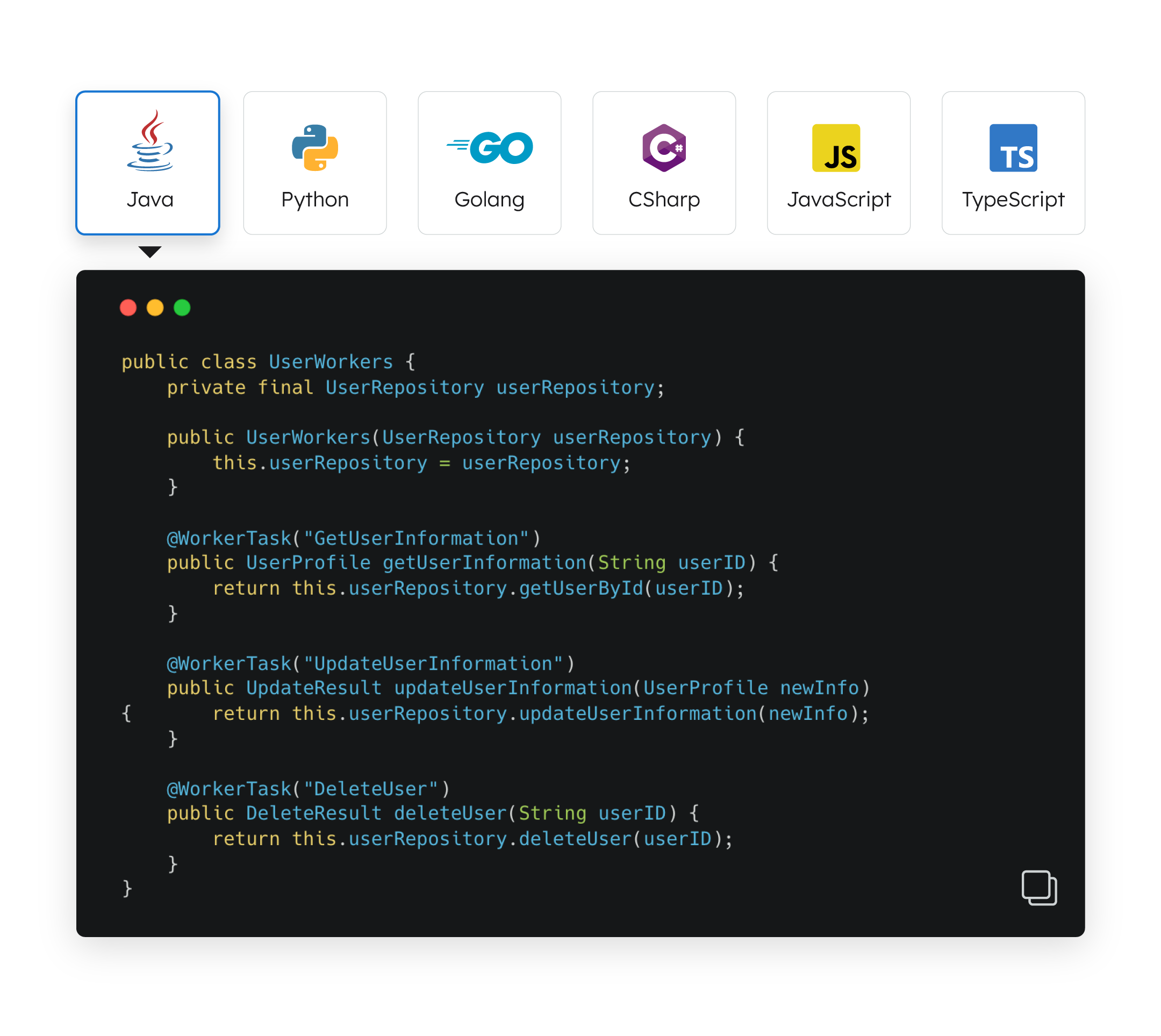Viewport: 1161px width, 1036px height.
Task: Click the green window dot
Action: click(182, 308)
